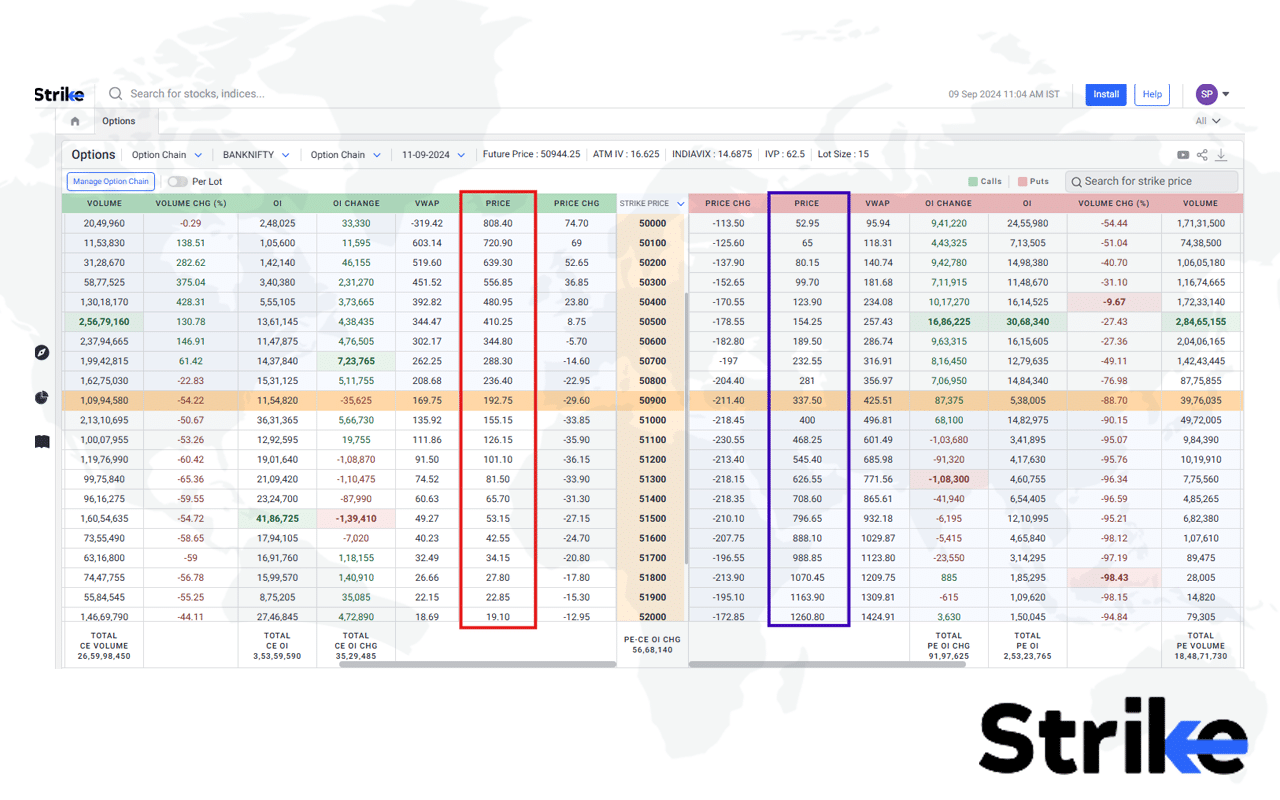Open the compass explore icon in left sidebar
This screenshot has width=1280, height=800.
(41, 352)
